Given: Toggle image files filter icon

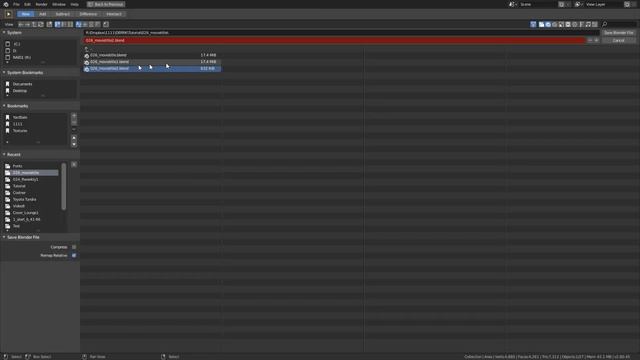Looking at the screenshot, I should pyautogui.click(x=561, y=24).
